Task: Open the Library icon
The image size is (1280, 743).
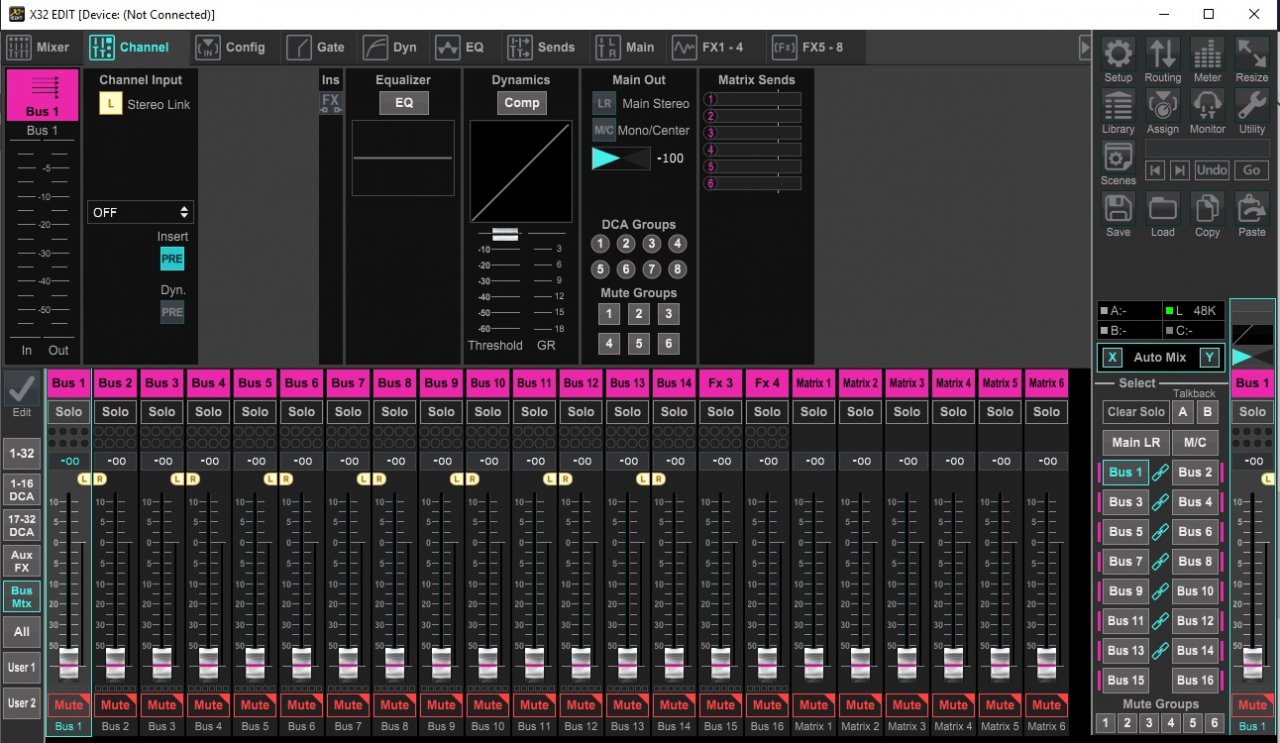Action: coord(1118,105)
